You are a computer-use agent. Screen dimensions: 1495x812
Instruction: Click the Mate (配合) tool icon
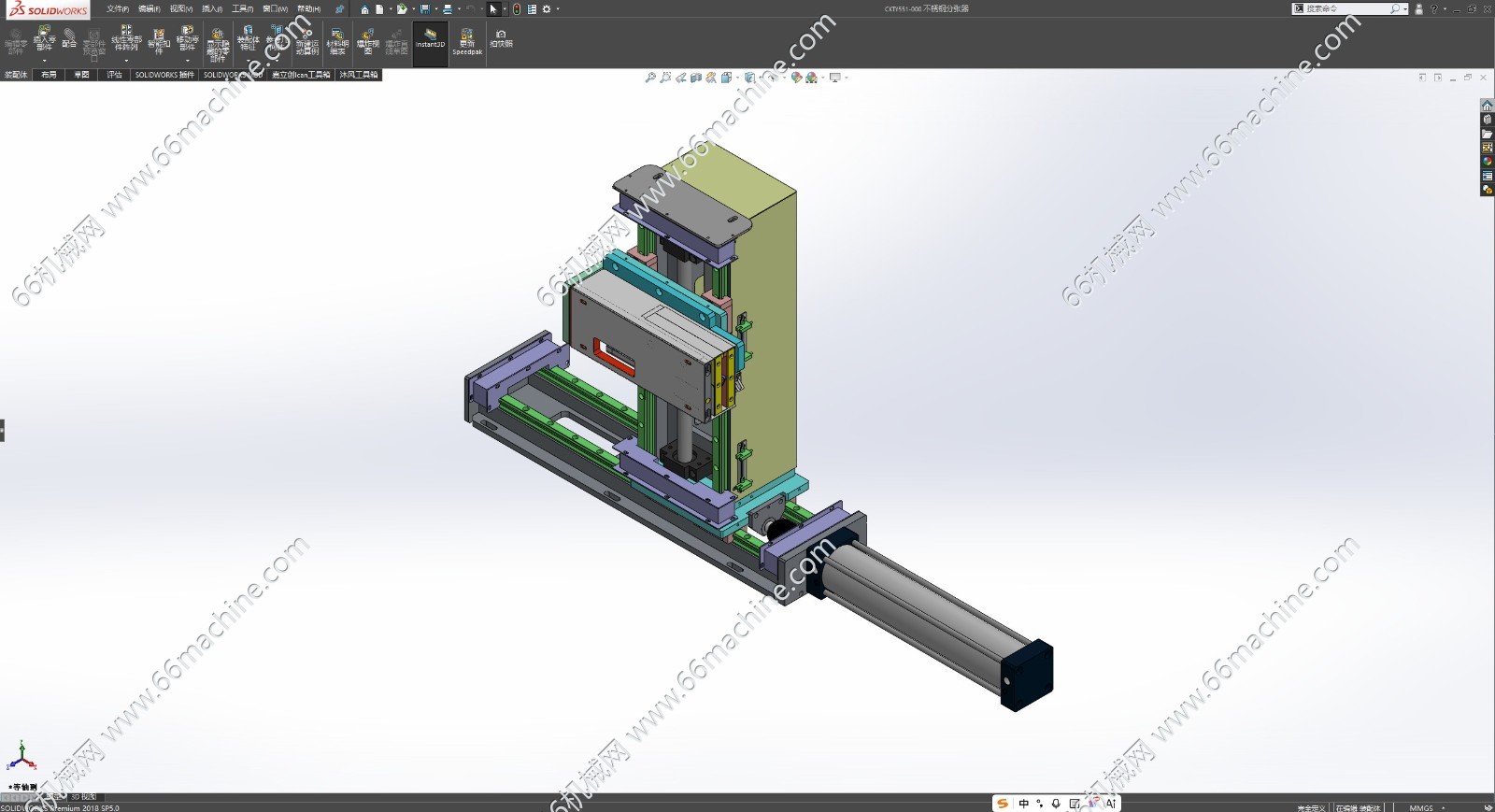tap(69, 39)
